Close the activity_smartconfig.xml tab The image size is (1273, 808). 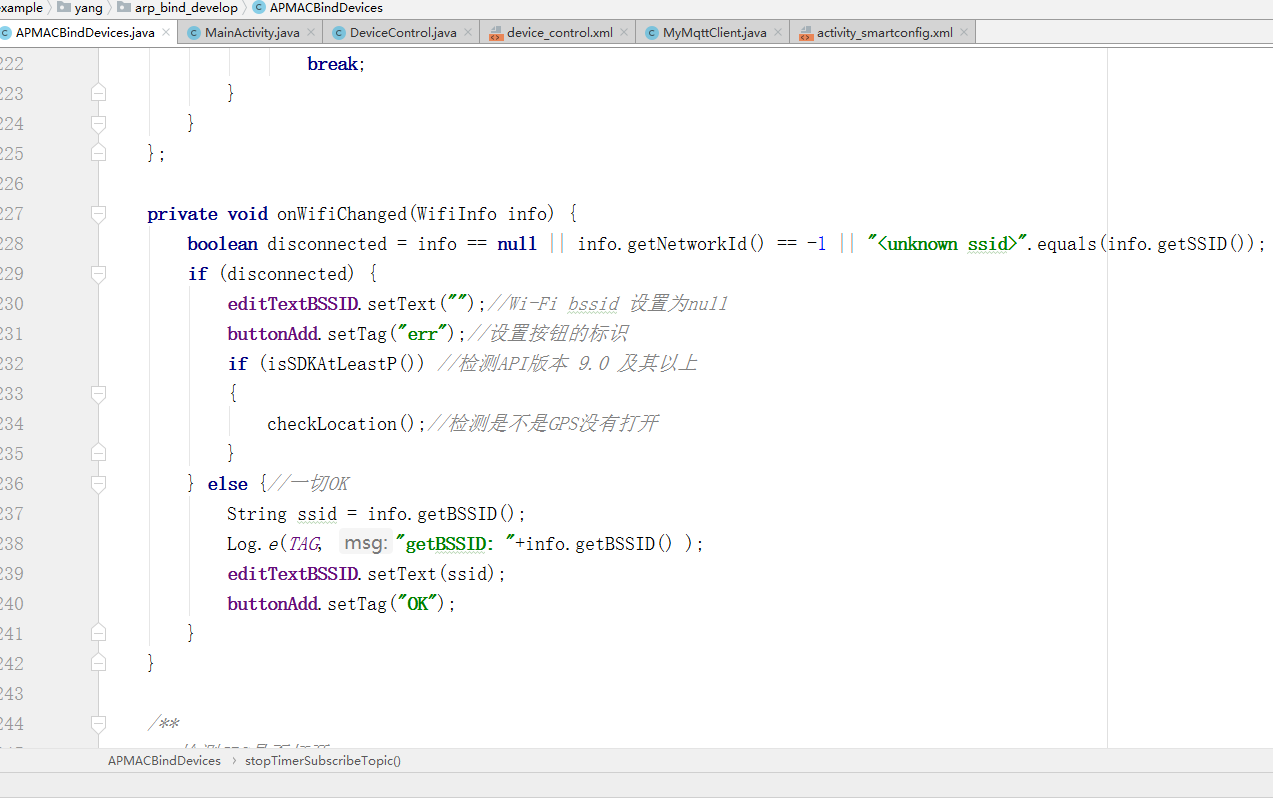(964, 32)
